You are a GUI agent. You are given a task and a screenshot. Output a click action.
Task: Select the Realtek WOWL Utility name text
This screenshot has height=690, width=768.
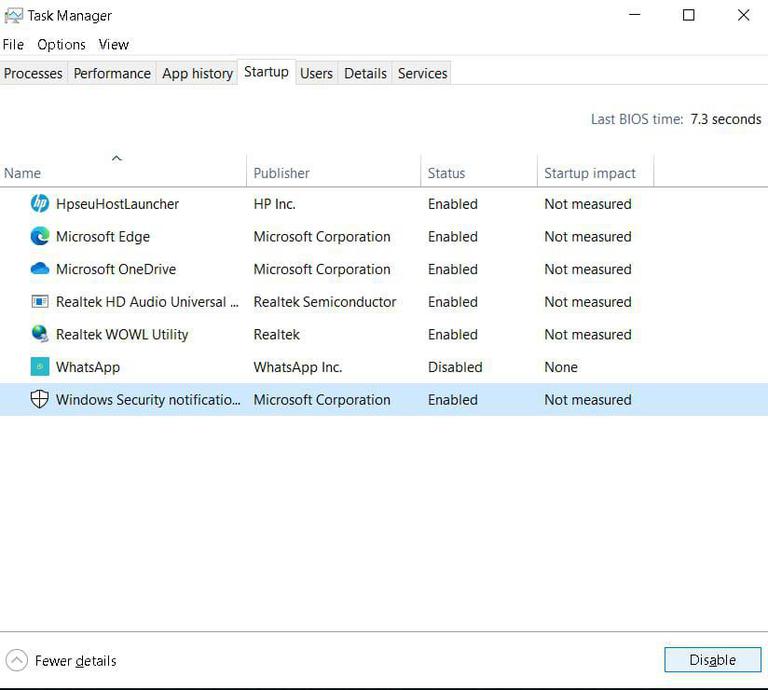click(x=122, y=334)
